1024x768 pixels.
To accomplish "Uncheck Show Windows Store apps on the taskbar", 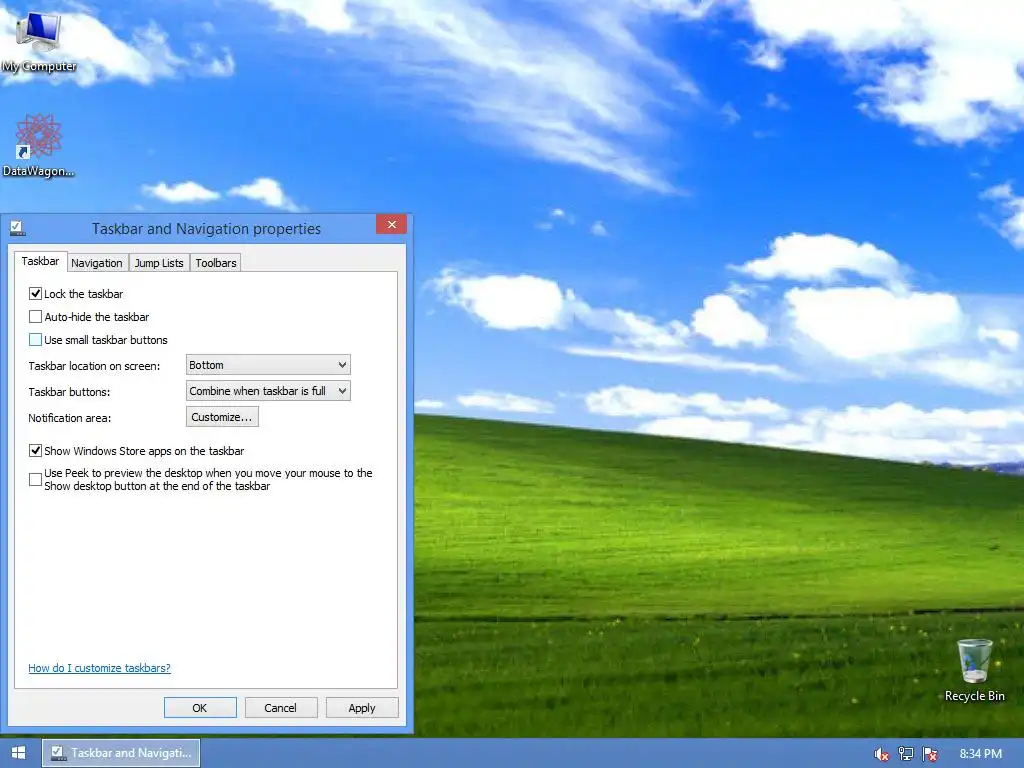I will click(35, 451).
